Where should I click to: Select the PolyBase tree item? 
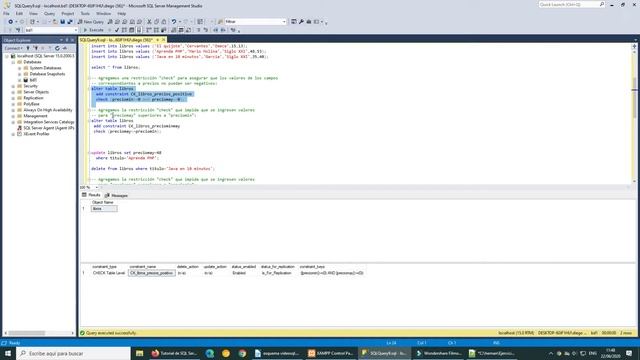click(31, 104)
